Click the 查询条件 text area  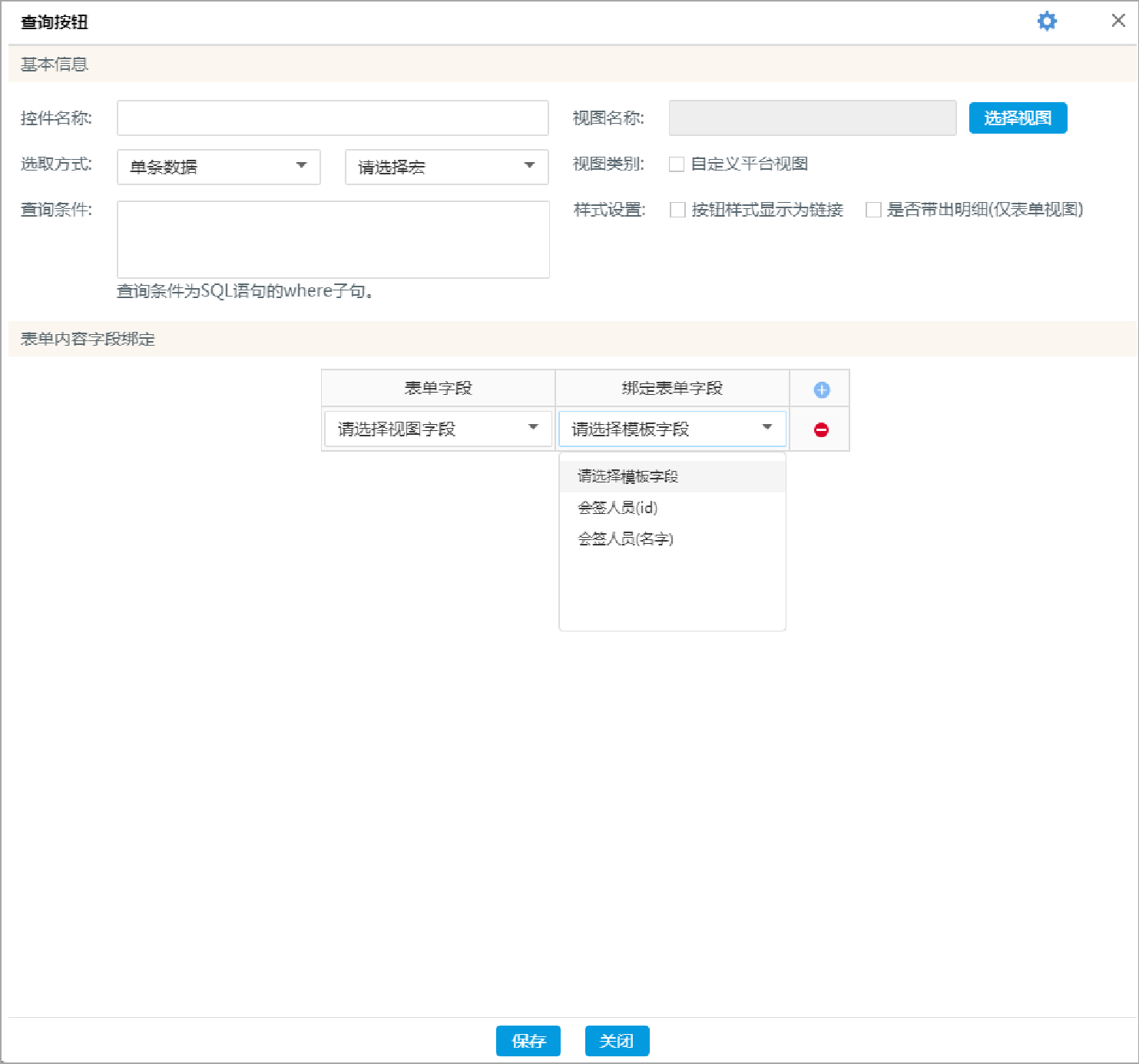tap(333, 239)
